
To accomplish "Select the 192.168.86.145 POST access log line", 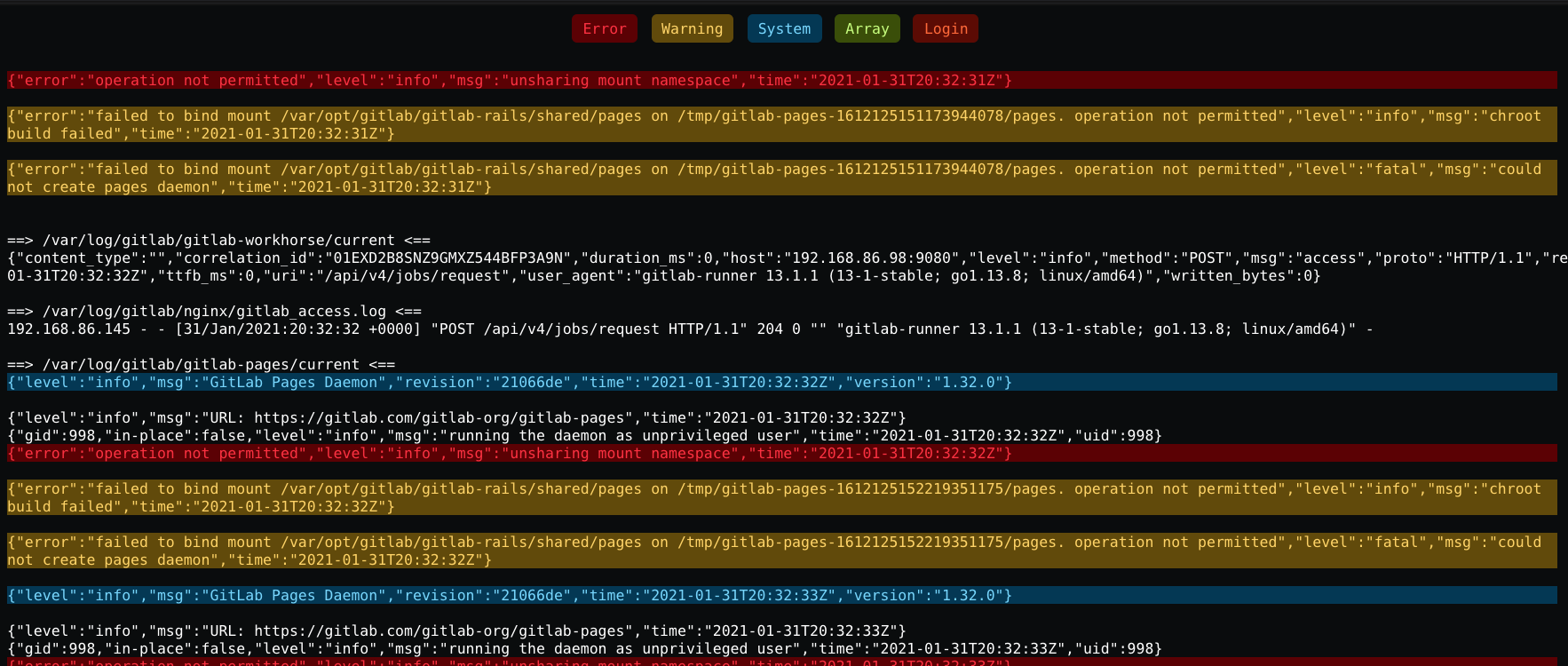I will (x=690, y=329).
